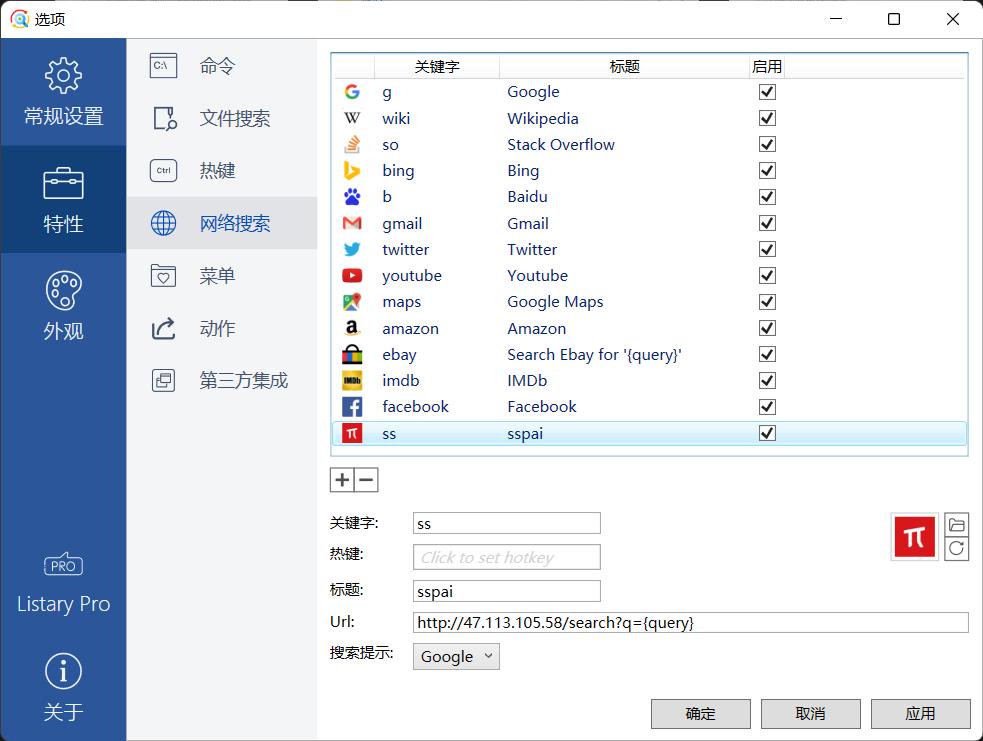The width and height of the screenshot is (983, 741).
Task: Open the 菜单 settings page
Action: 222,276
